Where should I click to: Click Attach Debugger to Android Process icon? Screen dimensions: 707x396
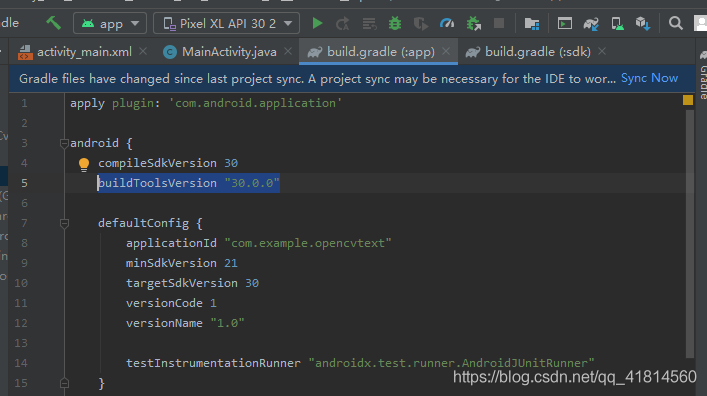(473, 23)
